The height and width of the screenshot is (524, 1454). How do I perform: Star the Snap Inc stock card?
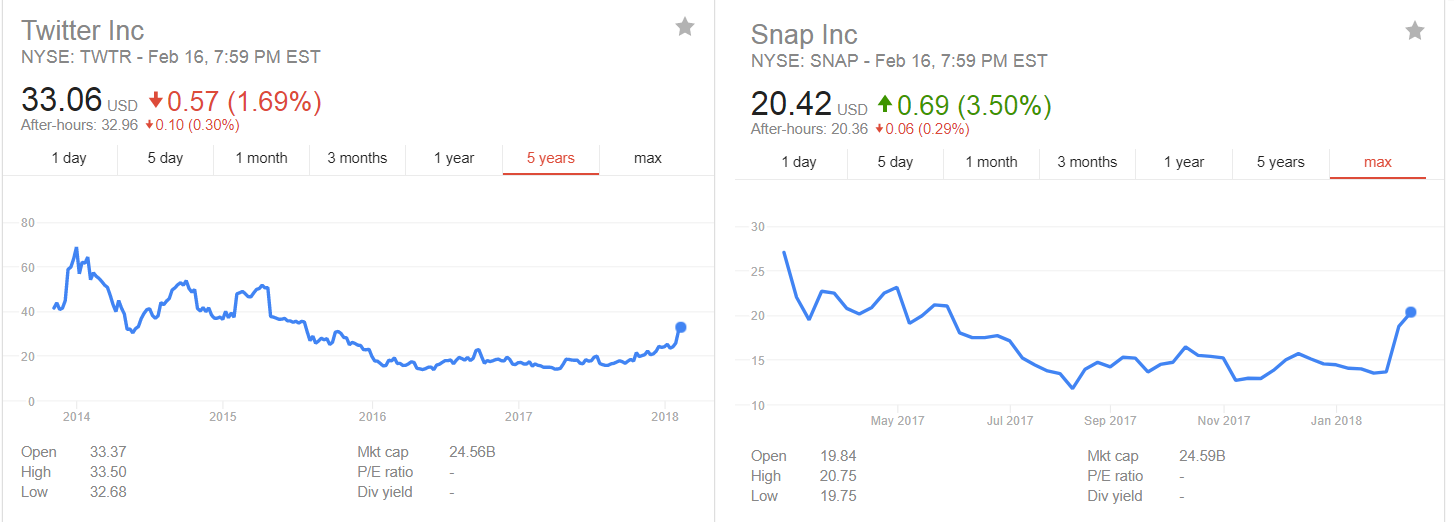pyautogui.click(x=1415, y=31)
